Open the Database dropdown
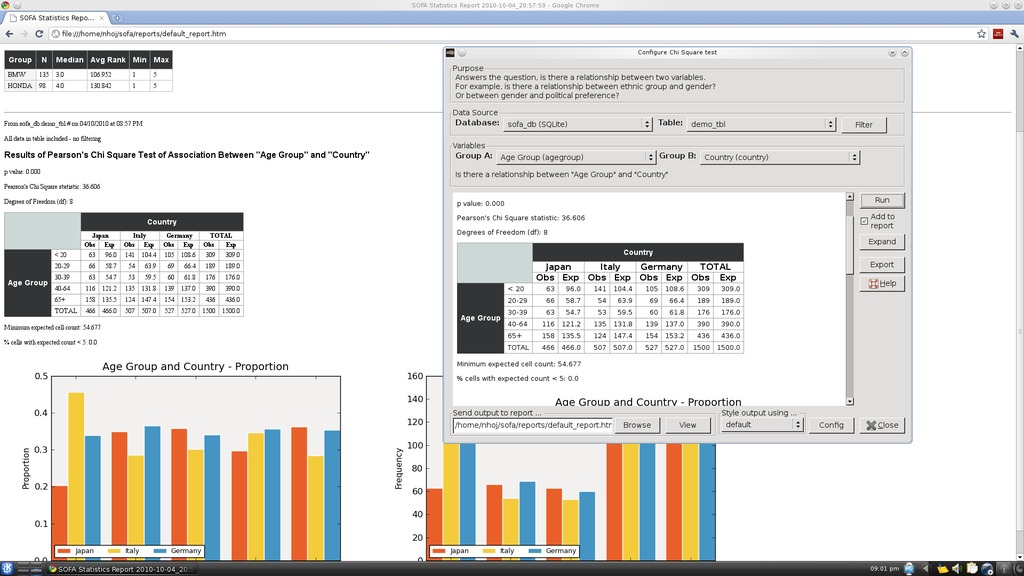1024x576 pixels. (577, 124)
